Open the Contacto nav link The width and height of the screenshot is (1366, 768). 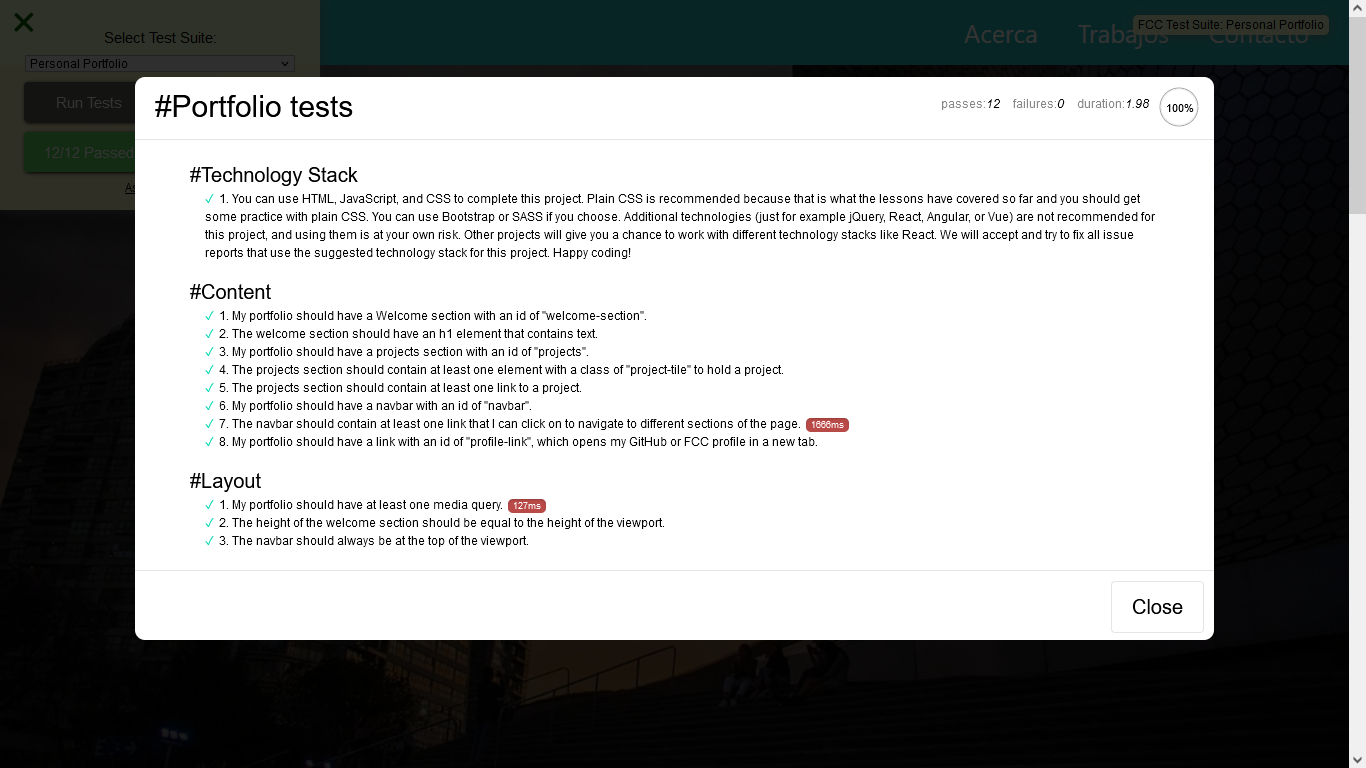[x=1258, y=34]
